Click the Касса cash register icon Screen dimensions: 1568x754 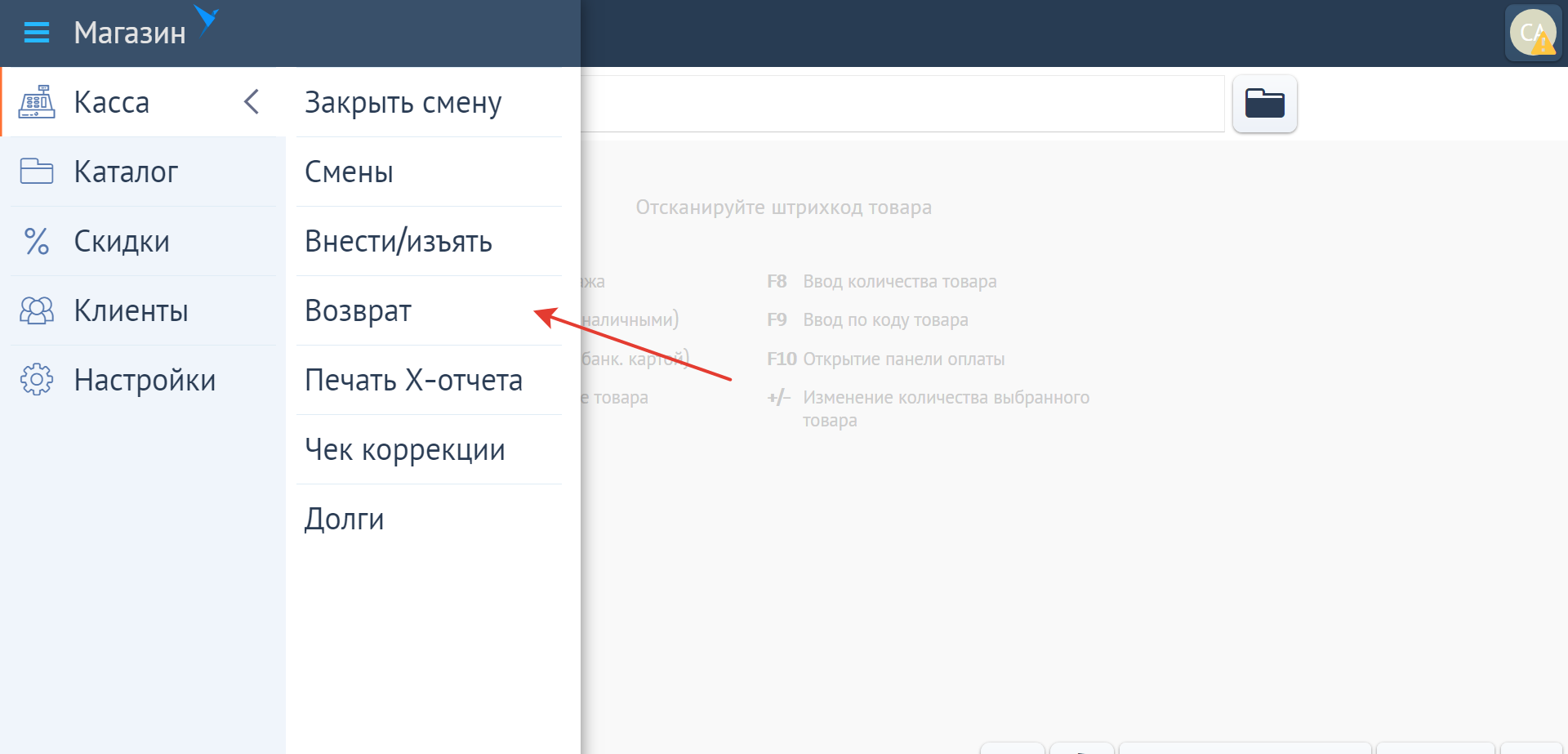37,102
